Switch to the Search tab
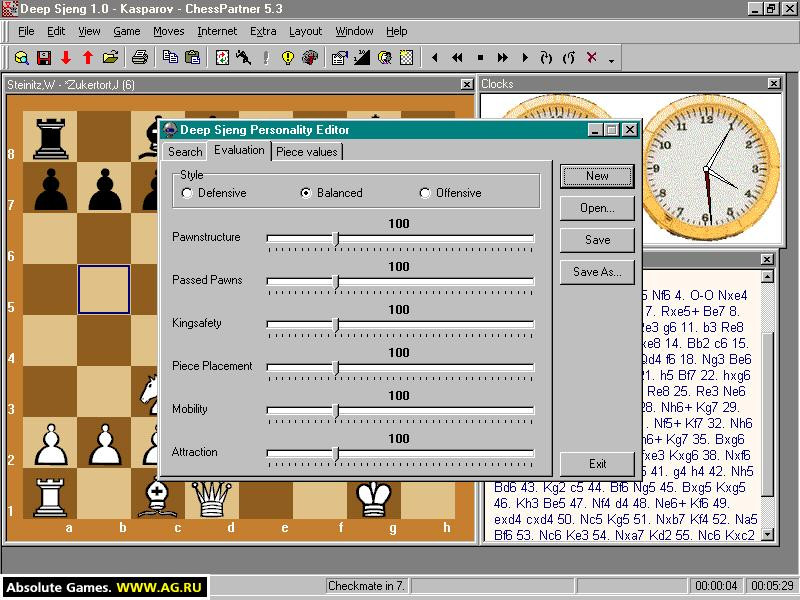800x600 pixels. click(185, 152)
